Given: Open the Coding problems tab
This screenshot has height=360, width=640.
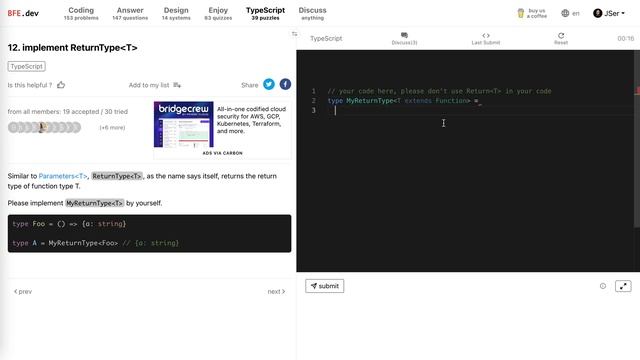Looking at the screenshot, I should pos(81,13).
